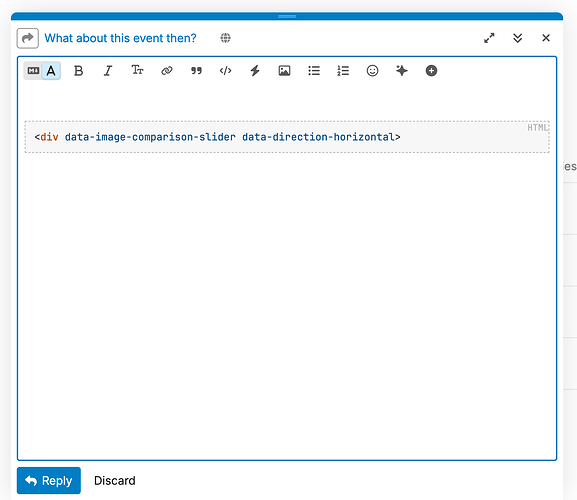577x500 pixels.
Task: Switch editor to rich text mode
Action: coord(51,71)
